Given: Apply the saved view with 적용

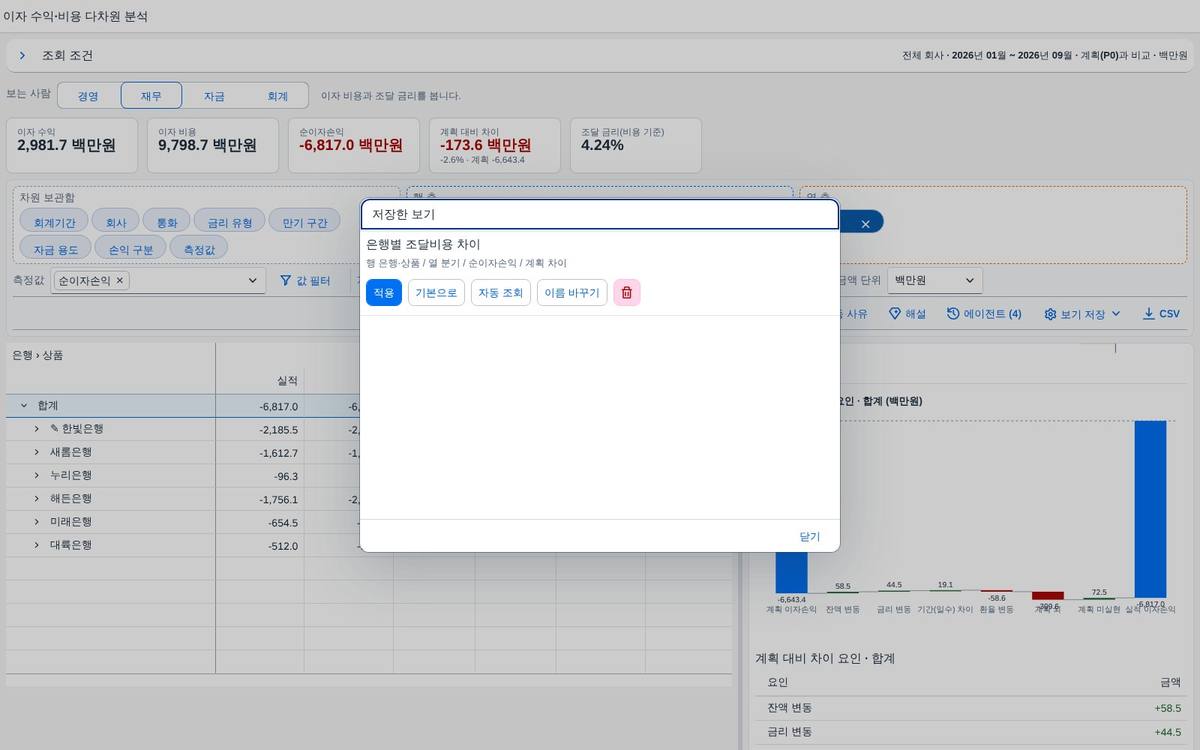Looking at the screenshot, I should 384,293.
